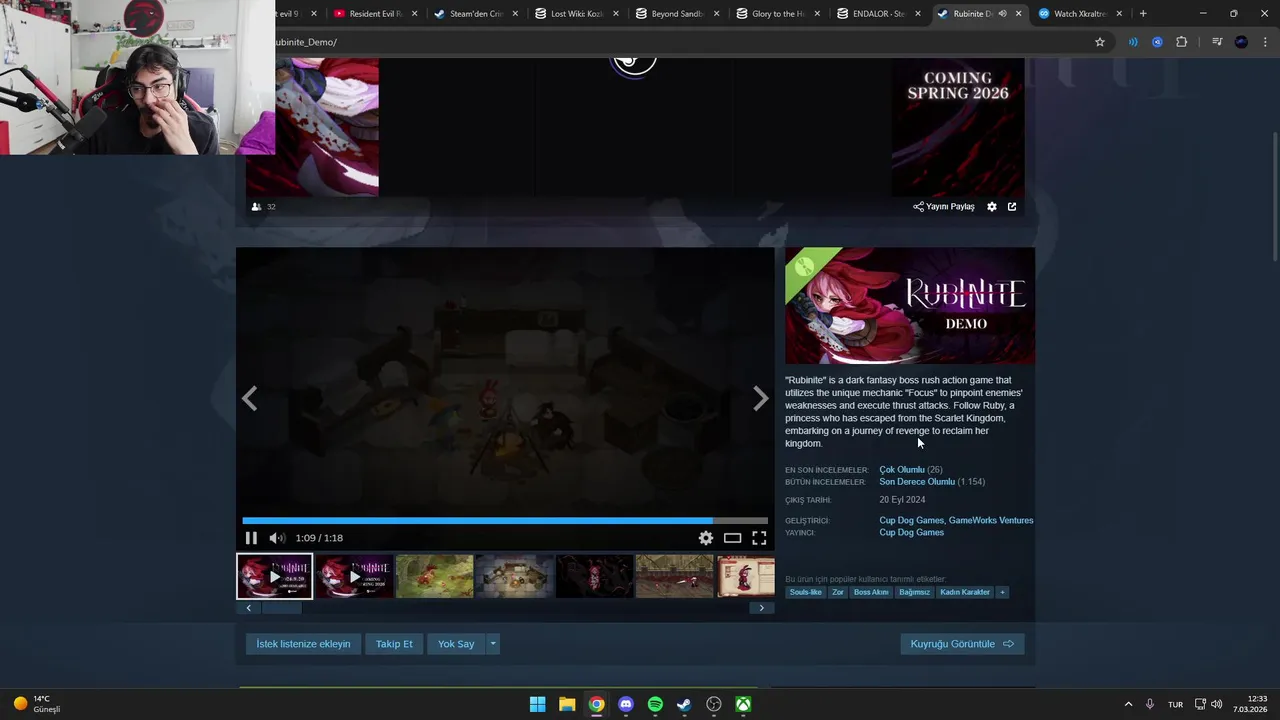Click broadcast viewer count icon
This screenshot has height=720, width=1280.
(256, 207)
